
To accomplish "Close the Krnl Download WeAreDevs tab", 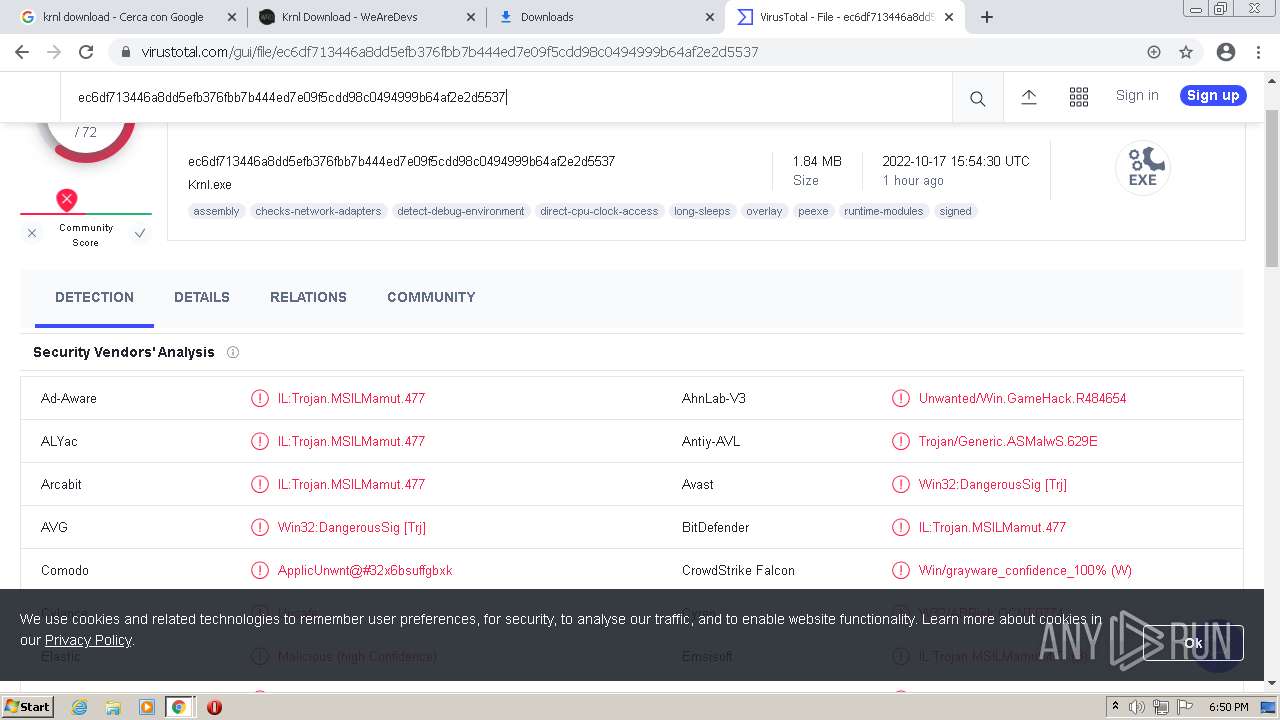I will click(x=471, y=17).
